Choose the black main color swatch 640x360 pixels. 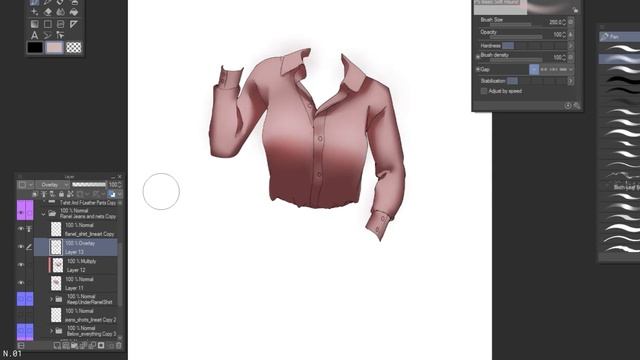click(x=35, y=47)
